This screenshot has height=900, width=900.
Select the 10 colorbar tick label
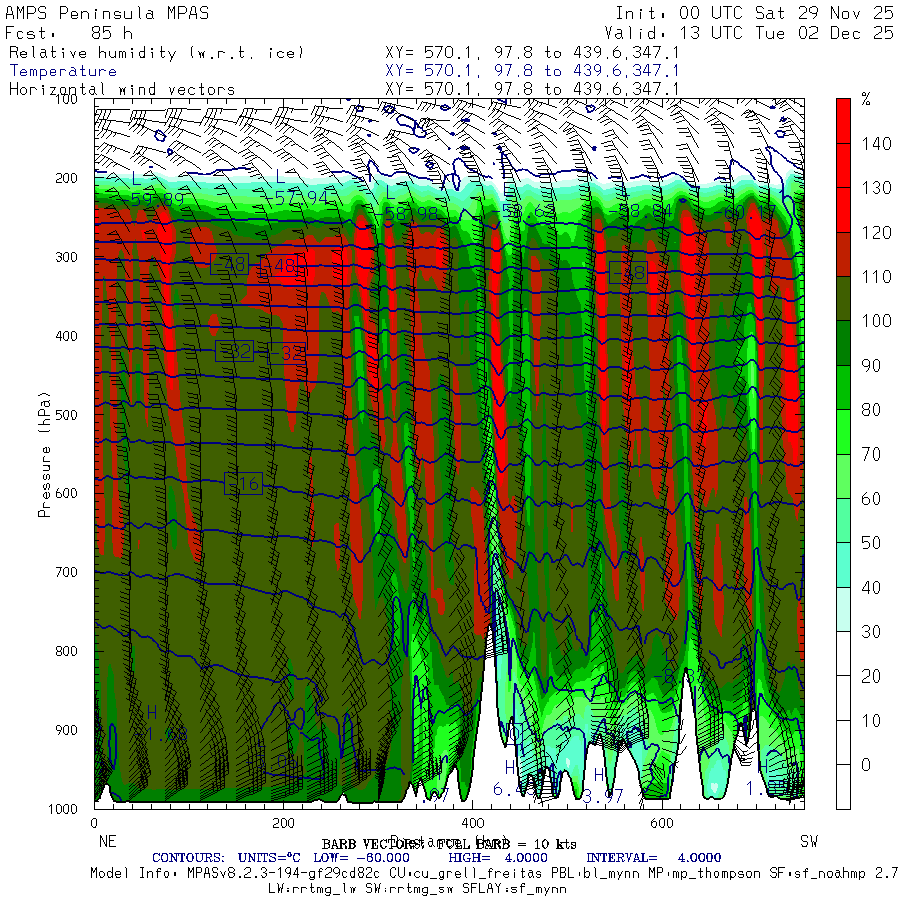[x=871, y=720]
